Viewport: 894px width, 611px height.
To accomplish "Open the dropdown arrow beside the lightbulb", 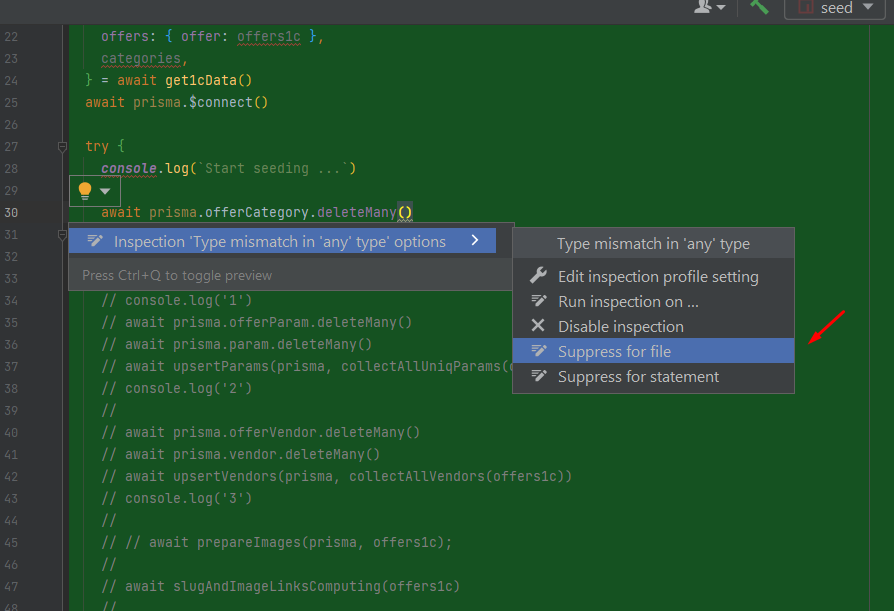I will point(105,192).
